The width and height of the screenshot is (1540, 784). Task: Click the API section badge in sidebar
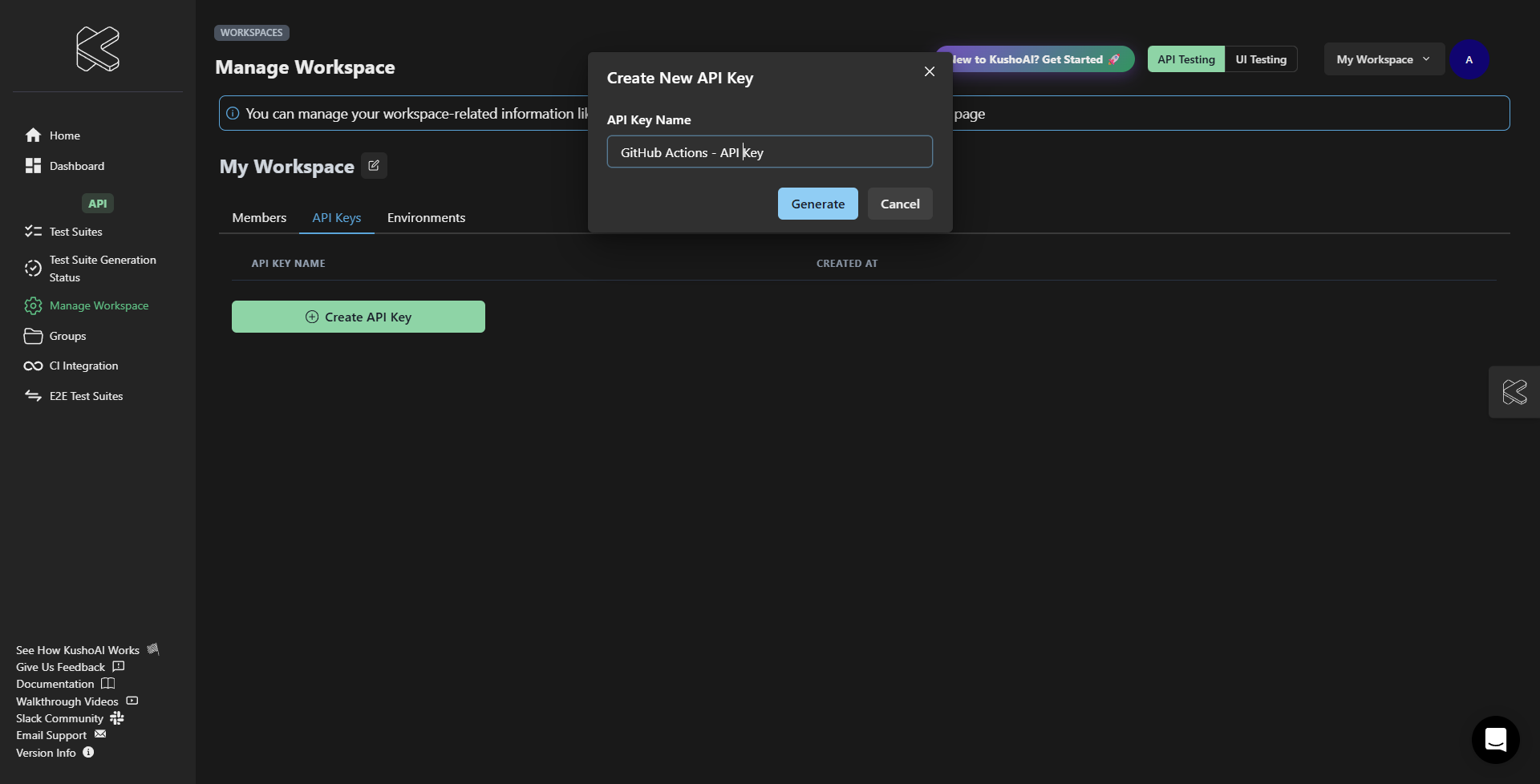point(98,204)
